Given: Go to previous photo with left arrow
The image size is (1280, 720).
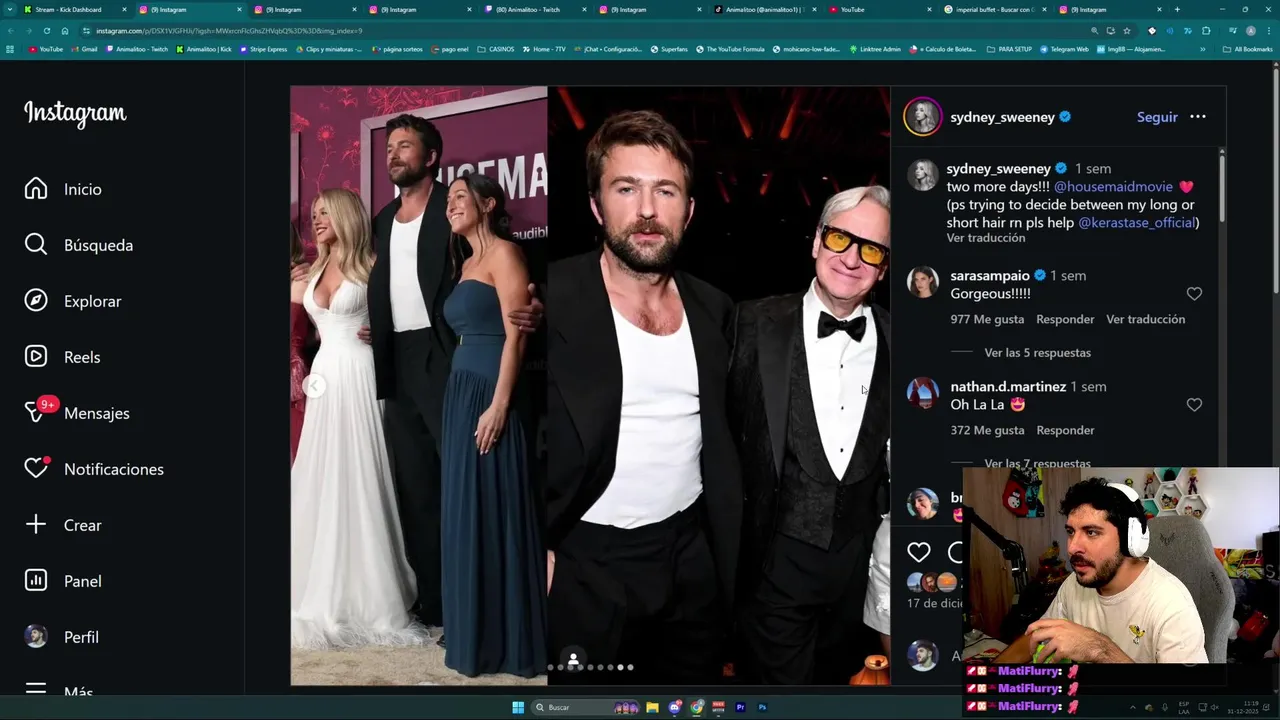Looking at the screenshot, I should tap(314, 386).
